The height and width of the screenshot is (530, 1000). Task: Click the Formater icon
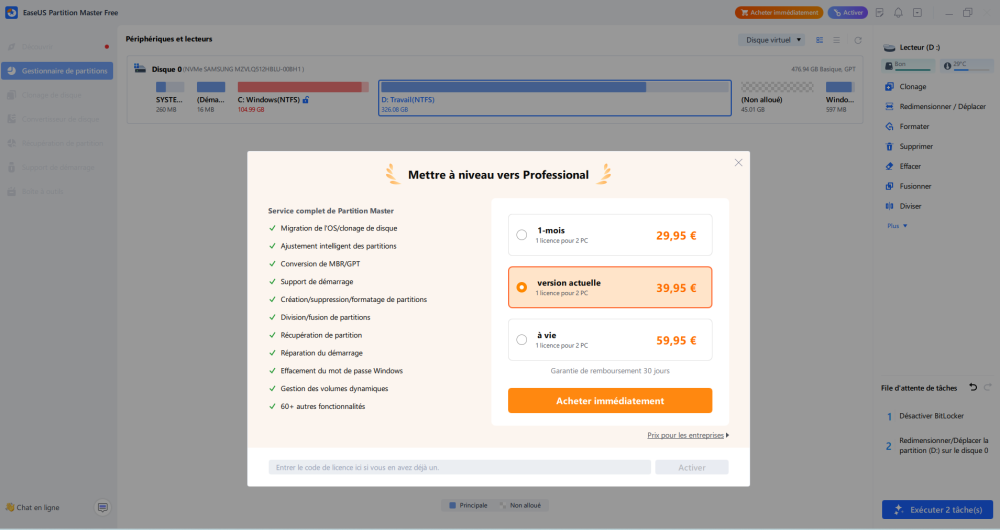click(x=889, y=127)
